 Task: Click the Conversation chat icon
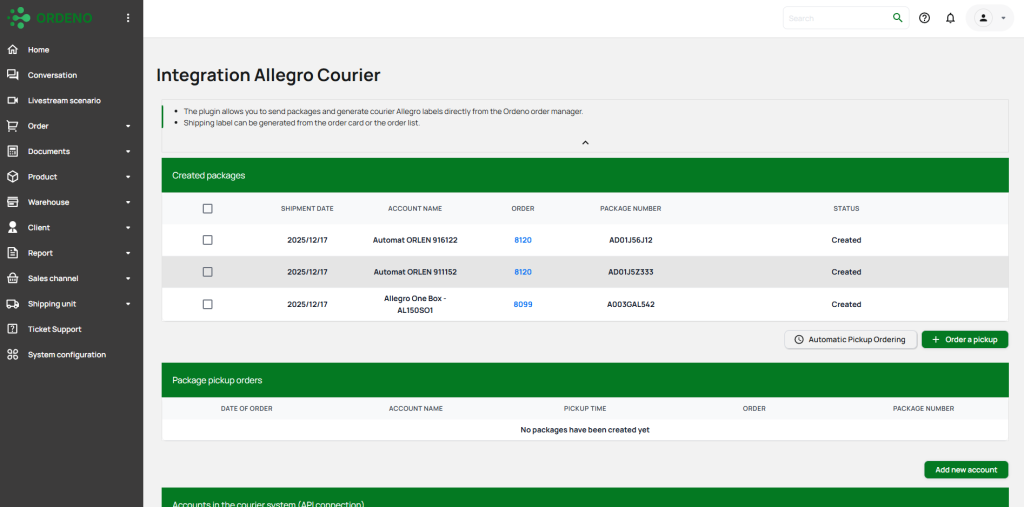(12, 75)
